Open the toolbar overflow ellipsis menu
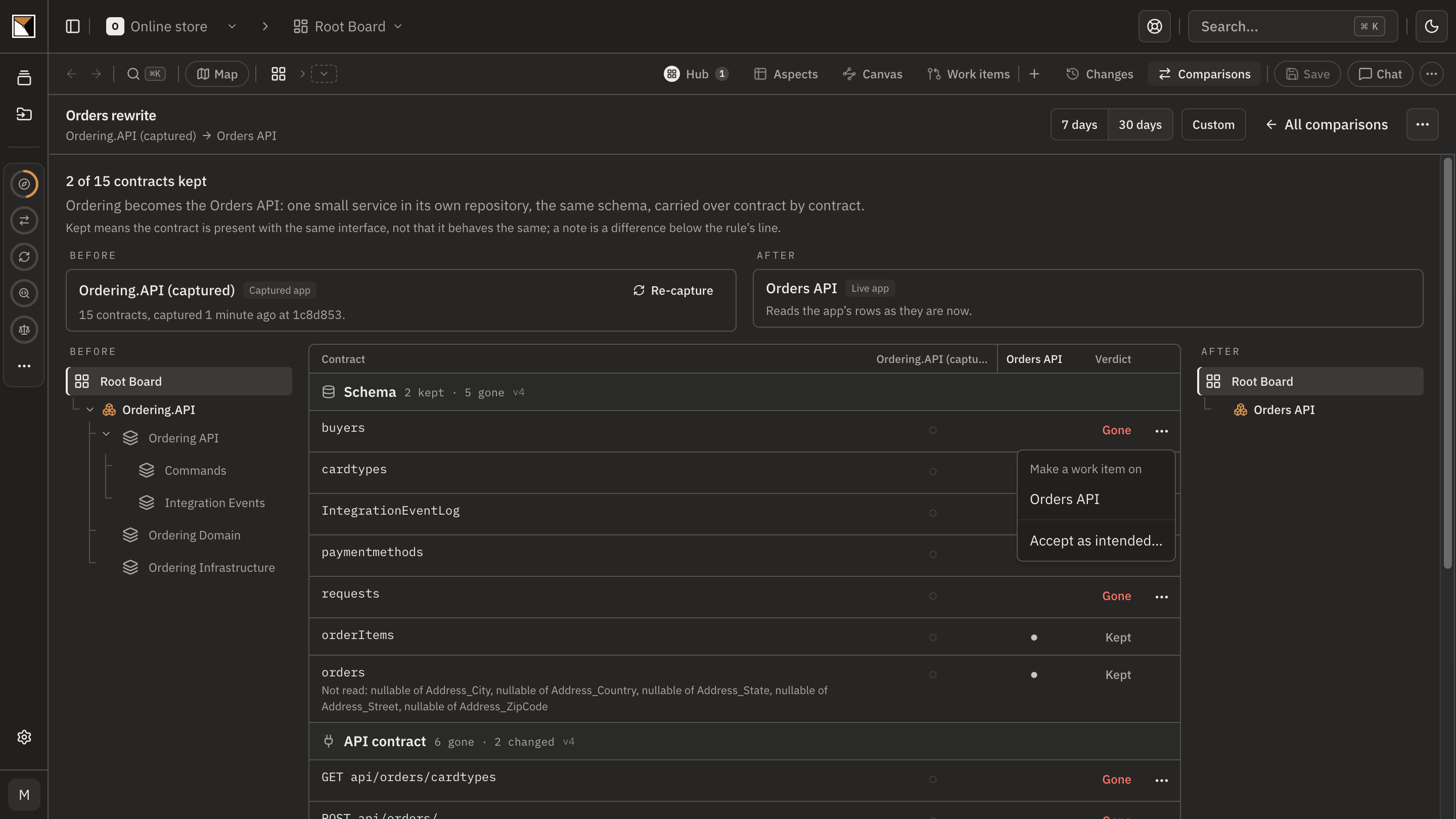This screenshot has width=1456, height=819. tap(1431, 74)
